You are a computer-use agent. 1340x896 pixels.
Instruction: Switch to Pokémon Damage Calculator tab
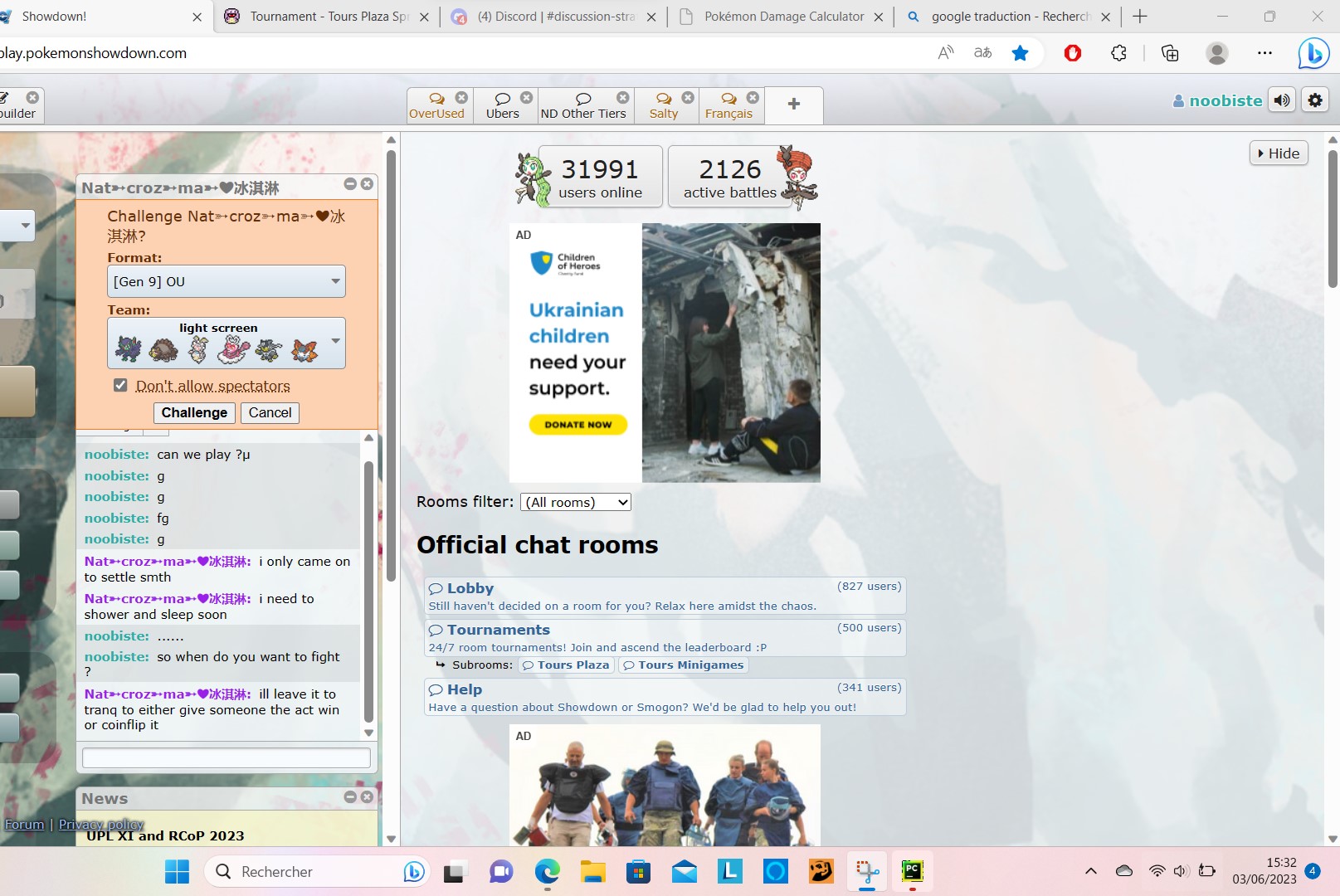(x=783, y=17)
